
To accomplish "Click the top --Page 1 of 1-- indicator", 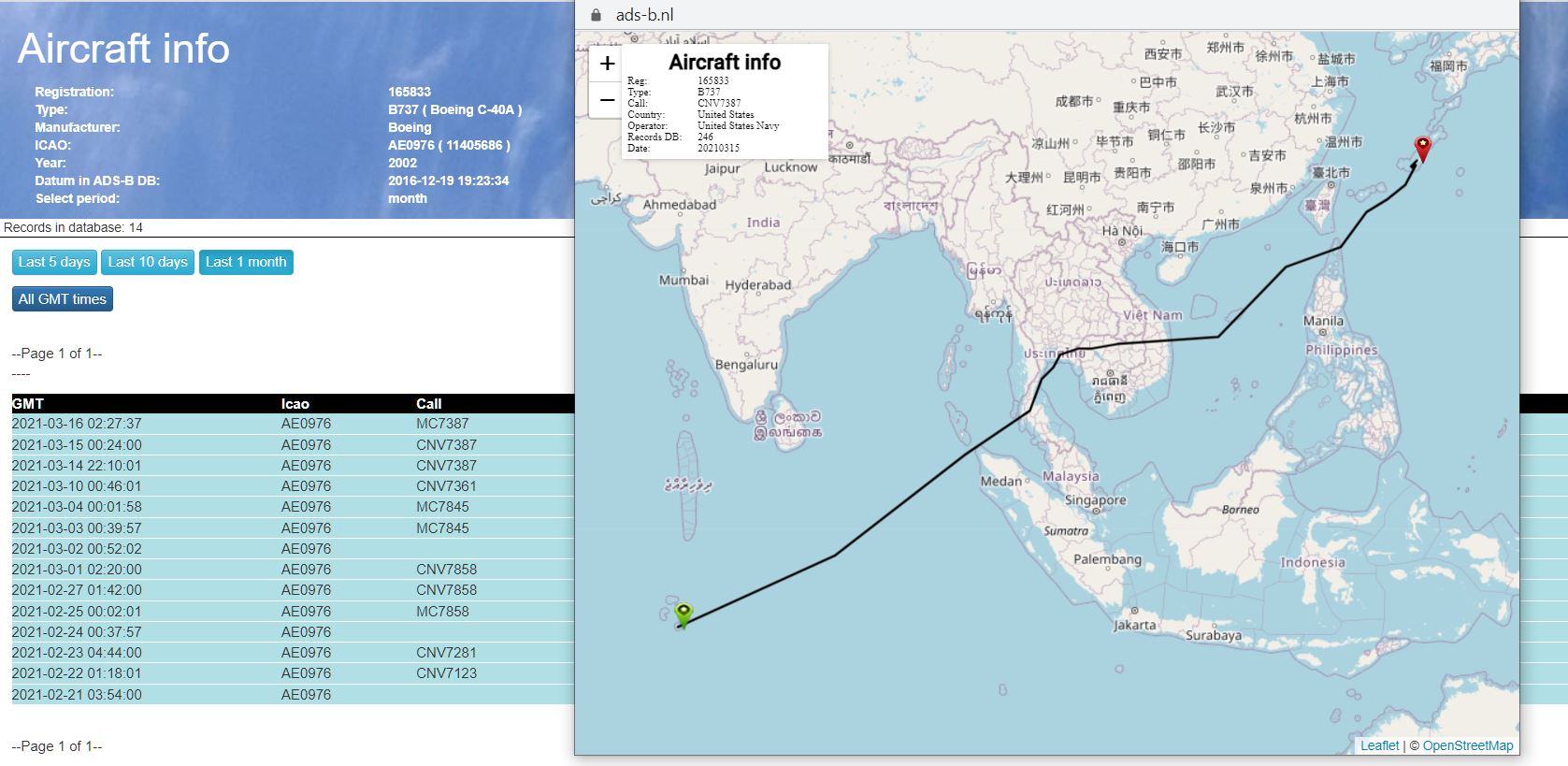I will (57, 354).
